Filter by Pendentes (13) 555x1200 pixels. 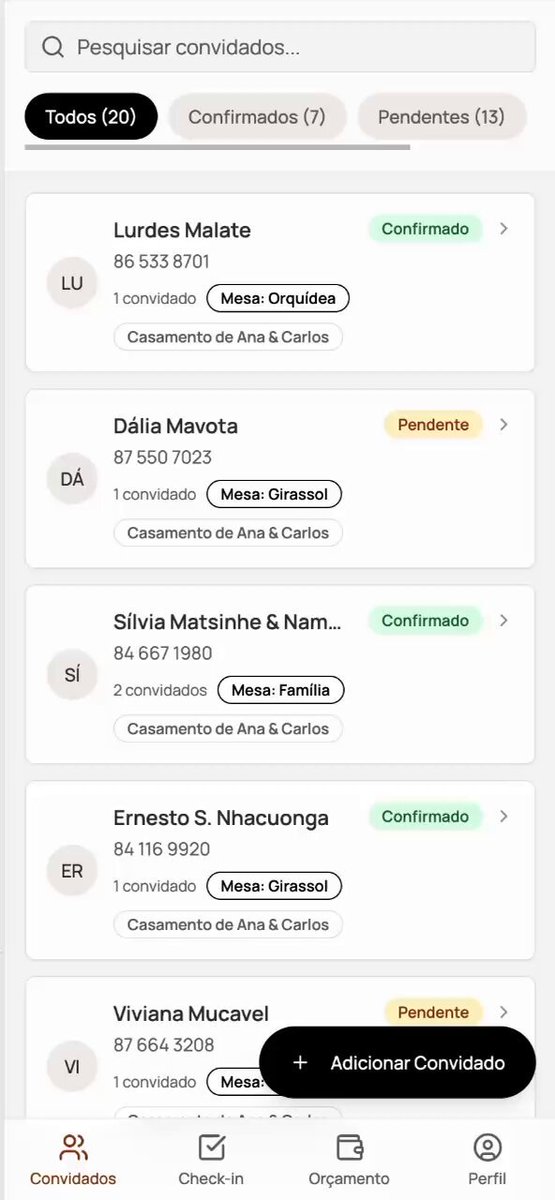coord(441,117)
